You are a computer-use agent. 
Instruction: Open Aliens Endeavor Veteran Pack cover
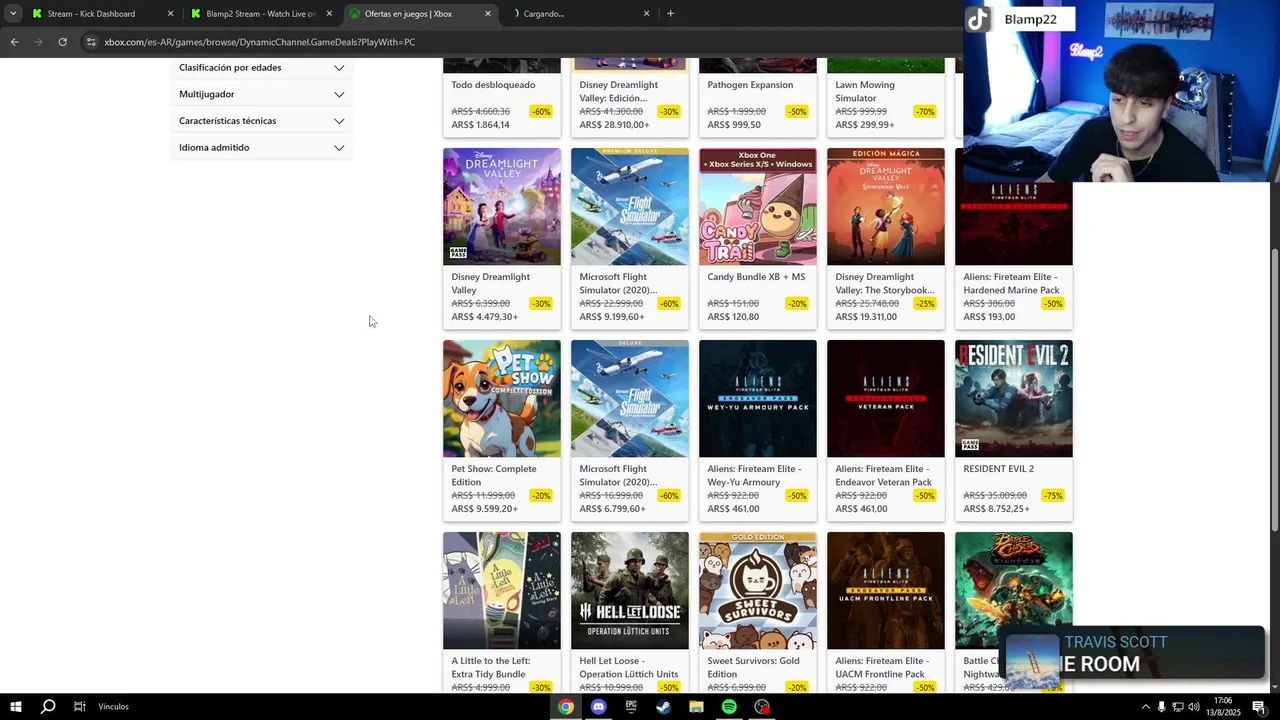click(886, 399)
